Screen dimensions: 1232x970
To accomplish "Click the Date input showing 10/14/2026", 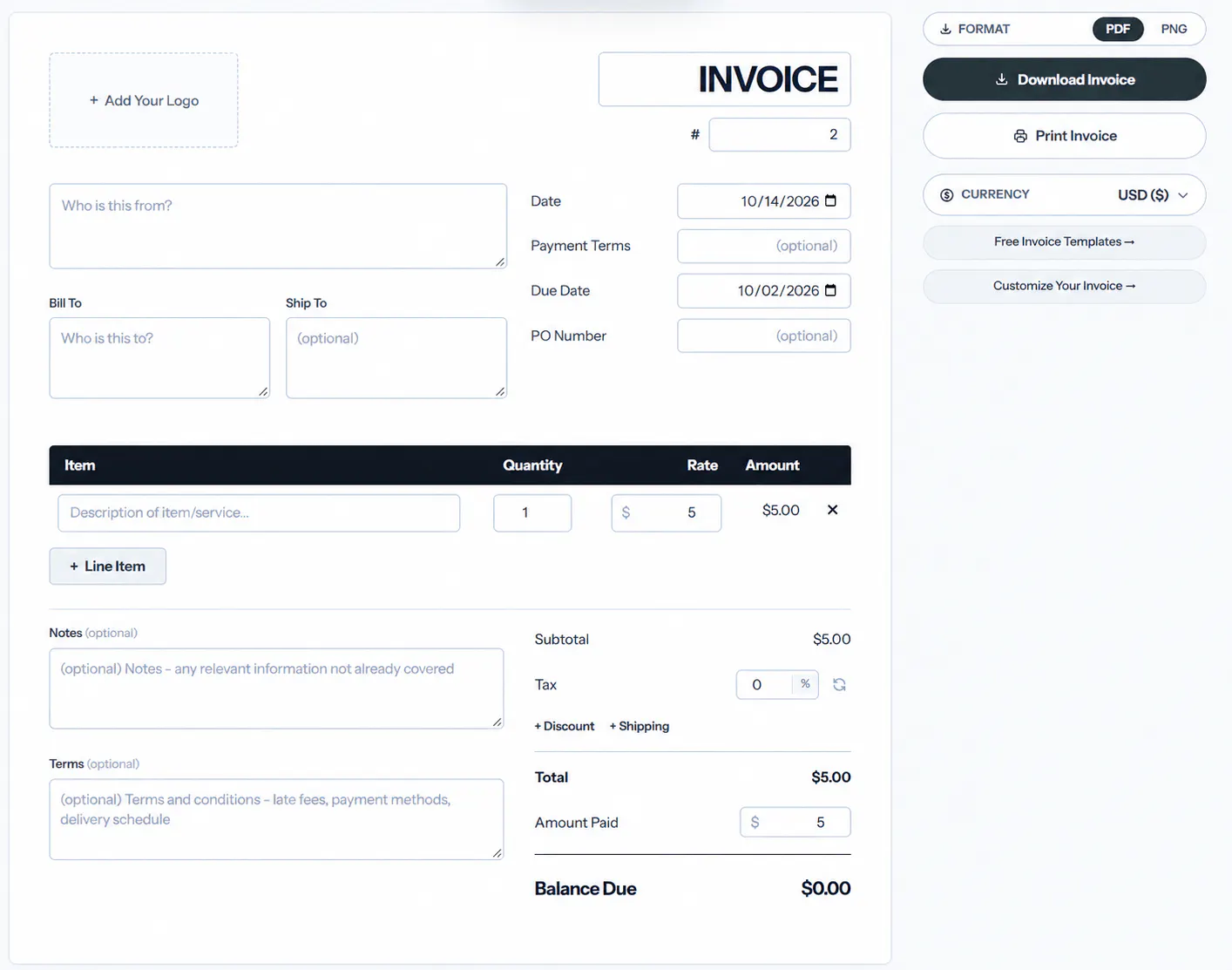I will tap(764, 201).
